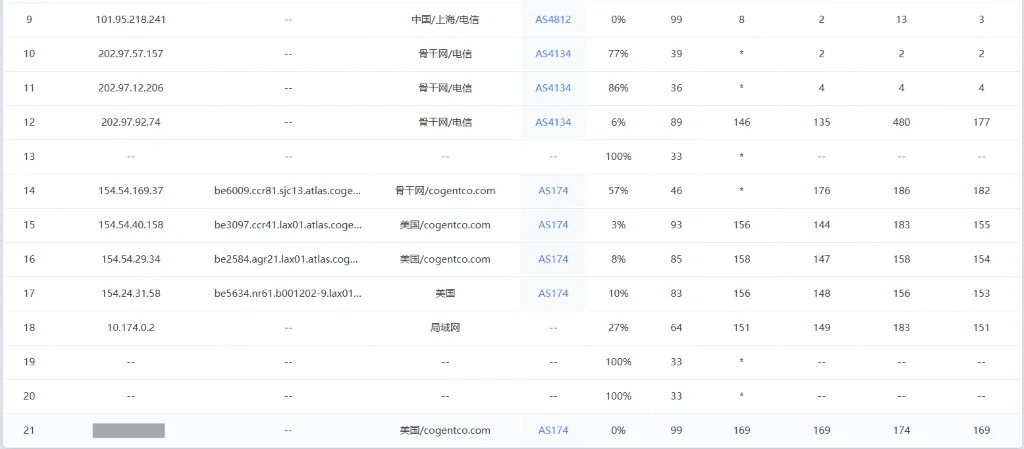This screenshot has width=1024, height=449.
Task: Click hostname be5634.nr61.b001202-9.lax01...
Action: point(288,293)
